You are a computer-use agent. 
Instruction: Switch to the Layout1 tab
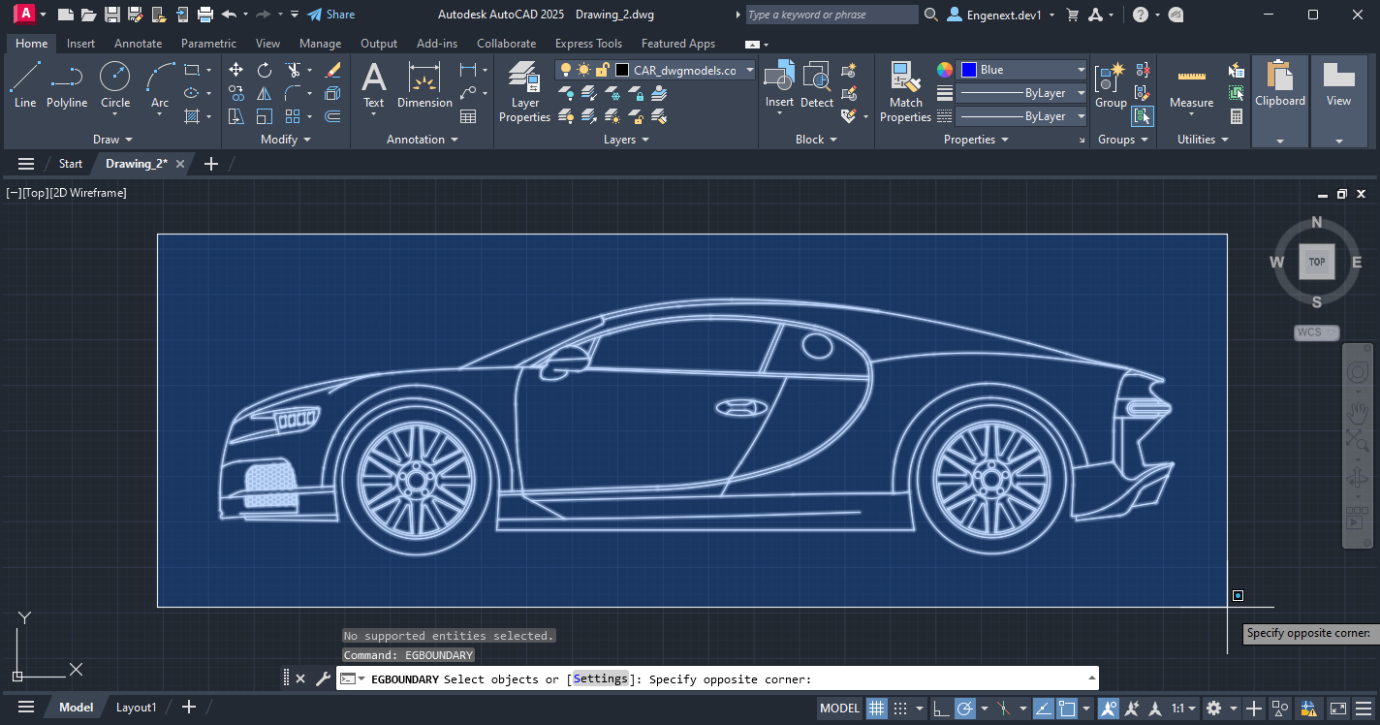coord(136,708)
